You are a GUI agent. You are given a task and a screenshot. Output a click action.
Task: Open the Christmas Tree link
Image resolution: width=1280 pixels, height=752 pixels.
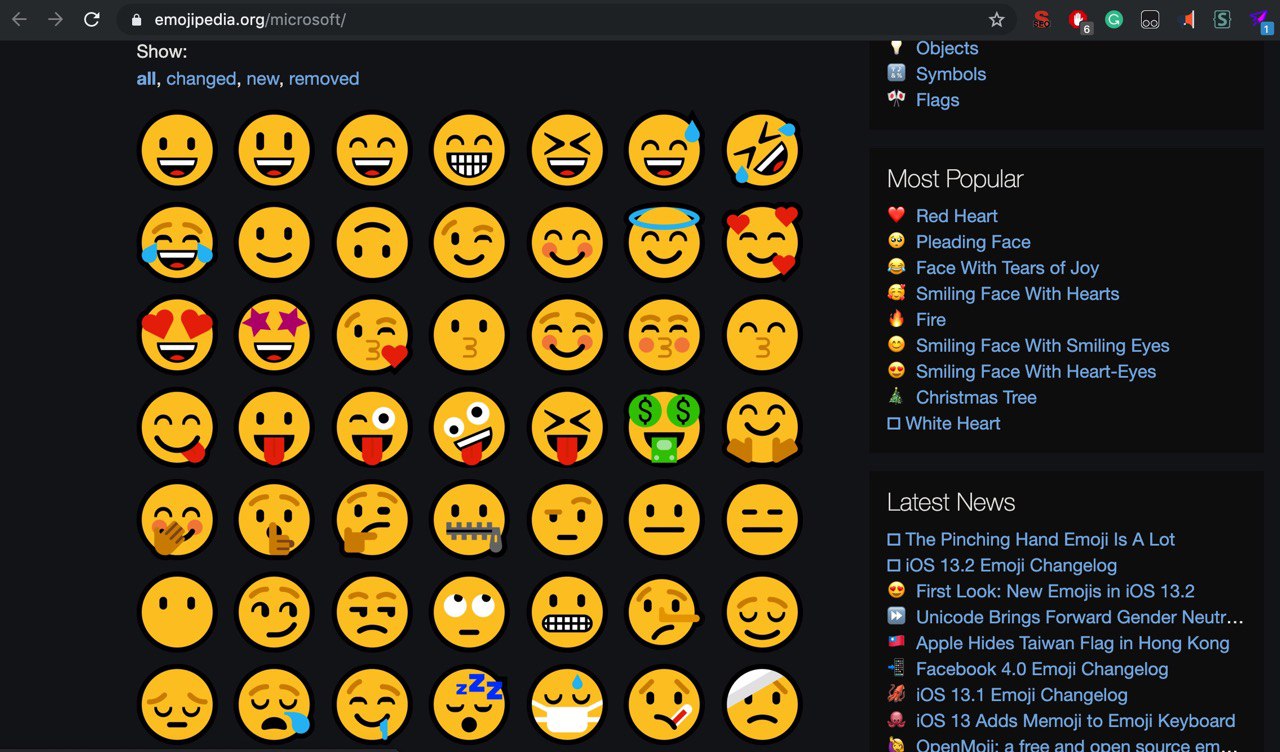(976, 398)
